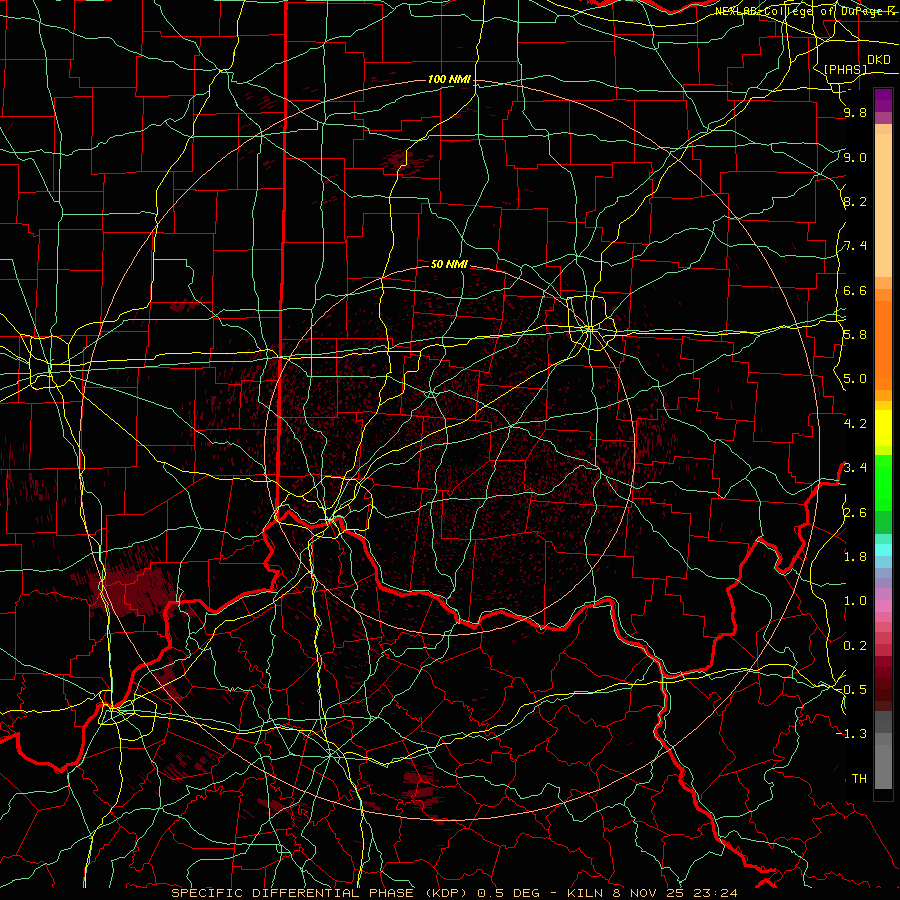Click the 5.8 value on the color scale

tap(855, 335)
